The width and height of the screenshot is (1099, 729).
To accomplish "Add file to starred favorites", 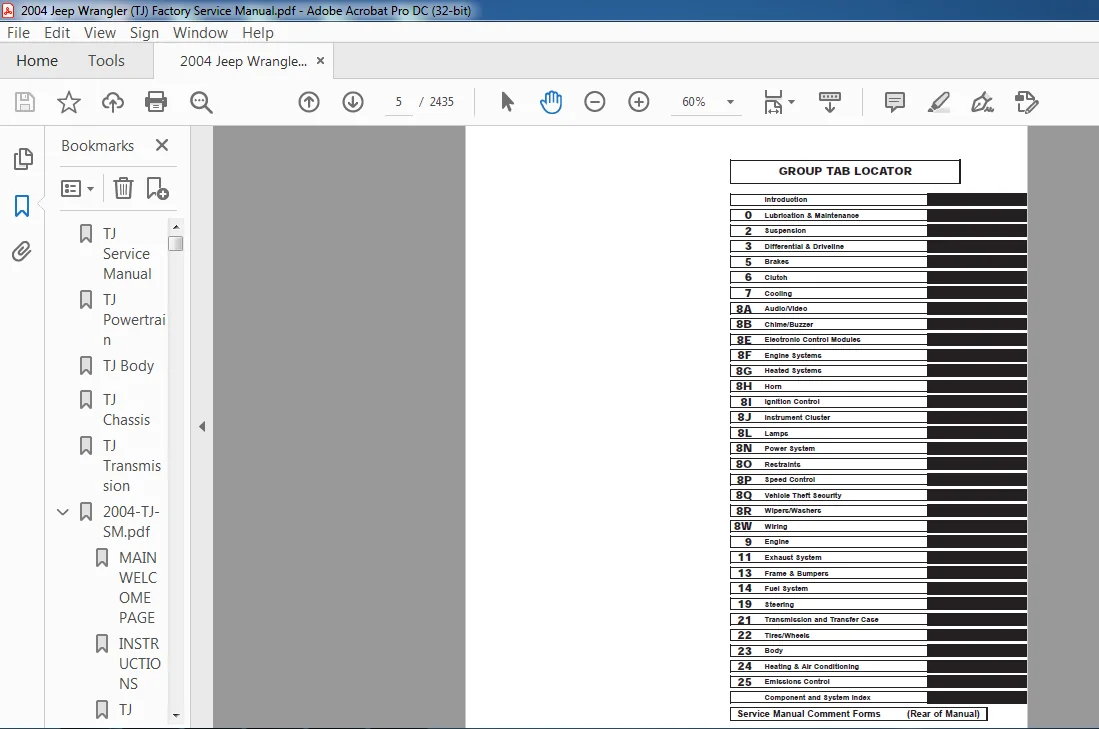I will point(69,102).
